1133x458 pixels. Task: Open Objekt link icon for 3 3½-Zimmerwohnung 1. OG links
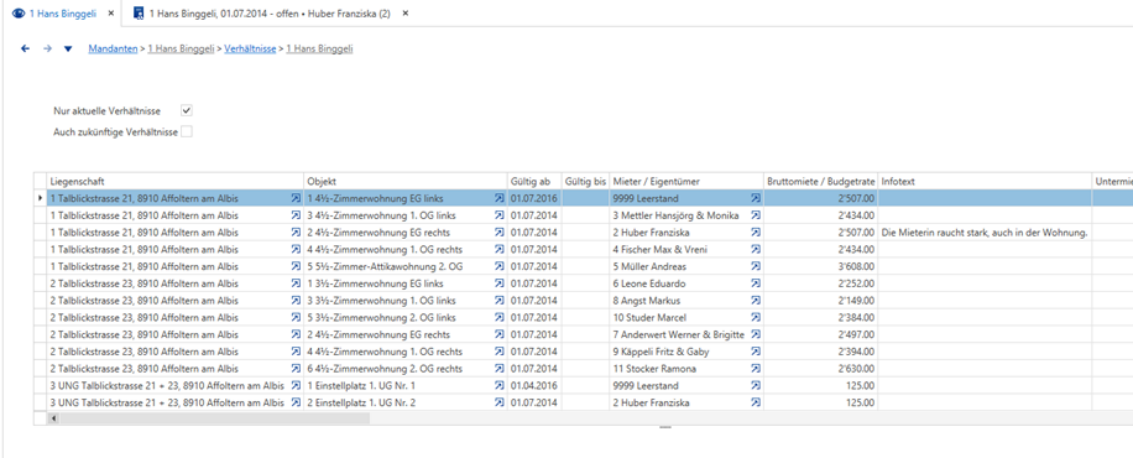coord(499,301)
